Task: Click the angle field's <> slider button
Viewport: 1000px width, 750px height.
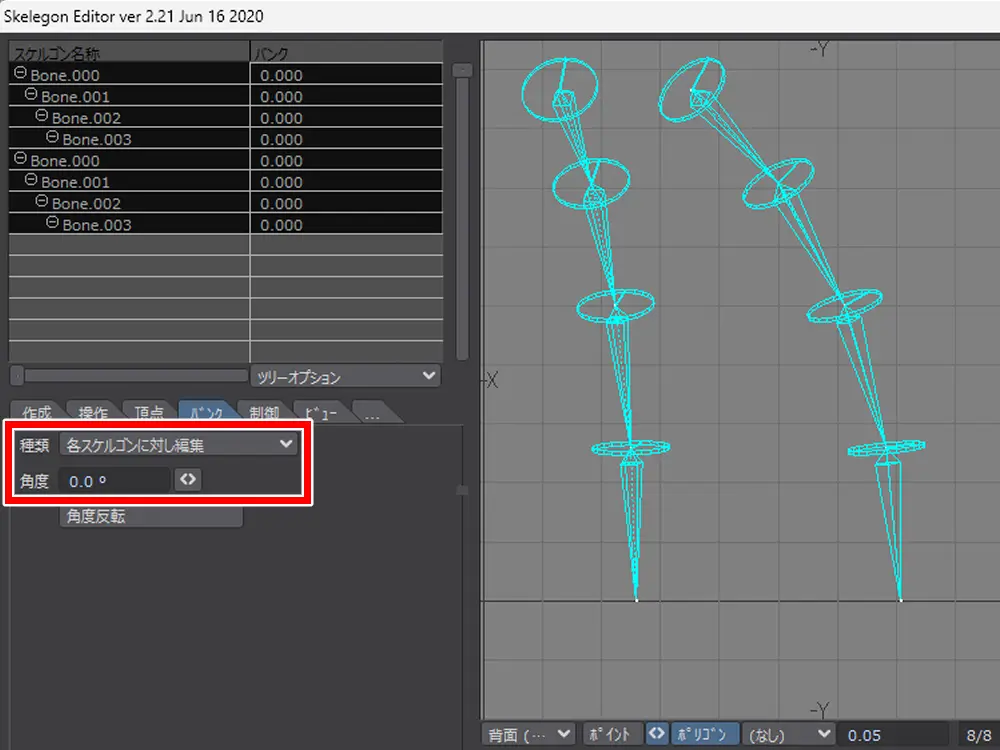Action: 187,480
